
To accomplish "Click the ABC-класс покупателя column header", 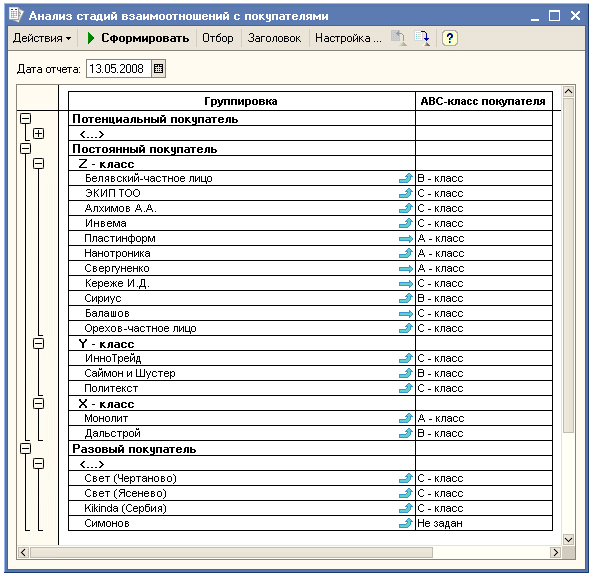I will click(x=483, y=101).
